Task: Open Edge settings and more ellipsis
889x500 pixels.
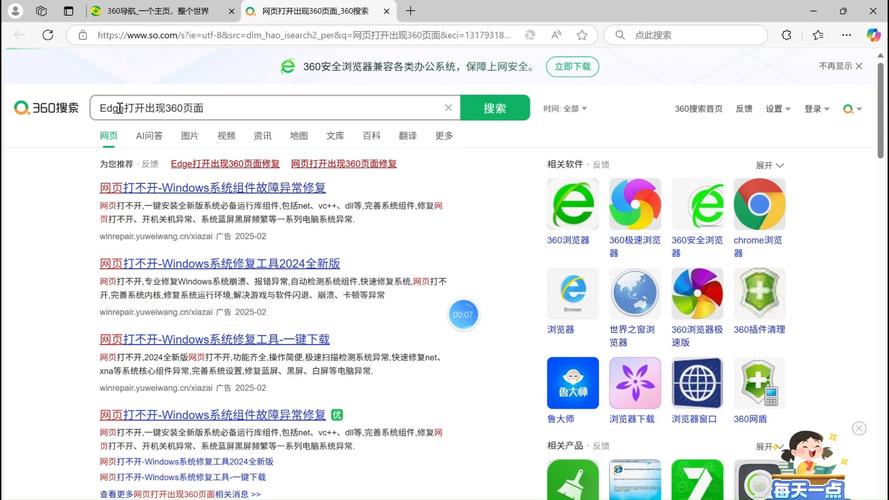Action: click(846, 35)
